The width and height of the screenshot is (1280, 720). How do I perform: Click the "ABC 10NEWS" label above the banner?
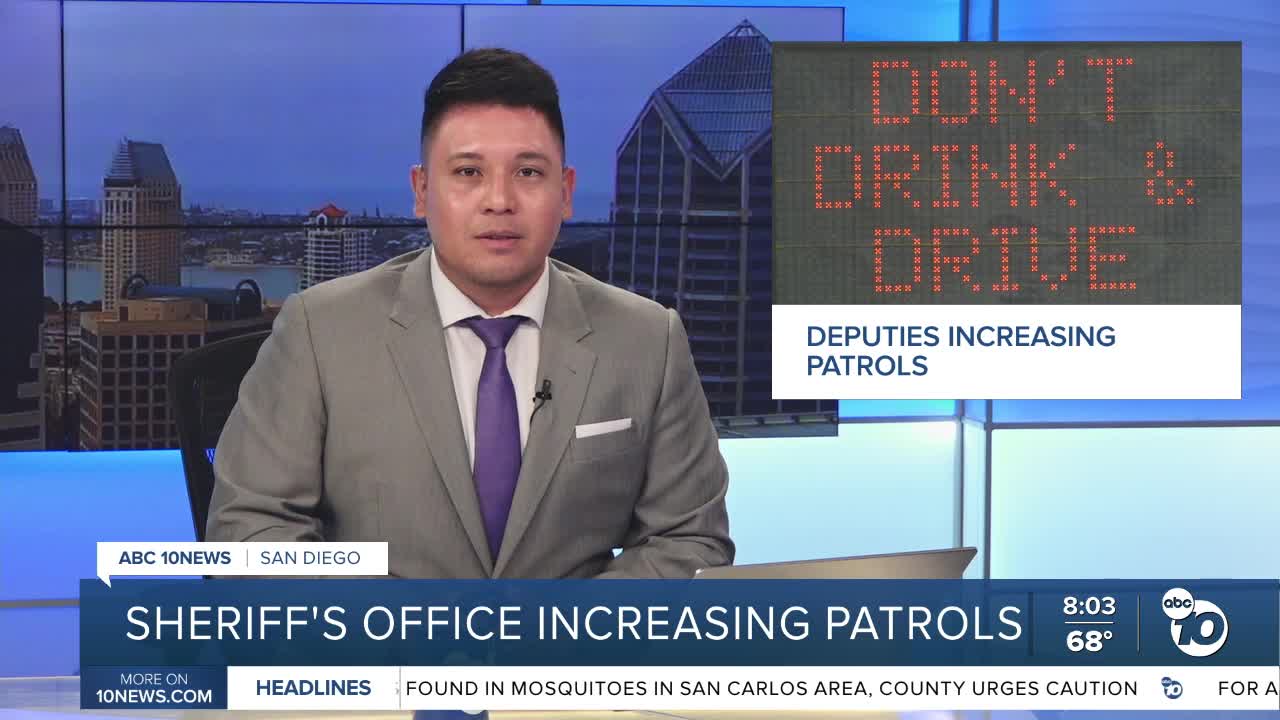175,558
